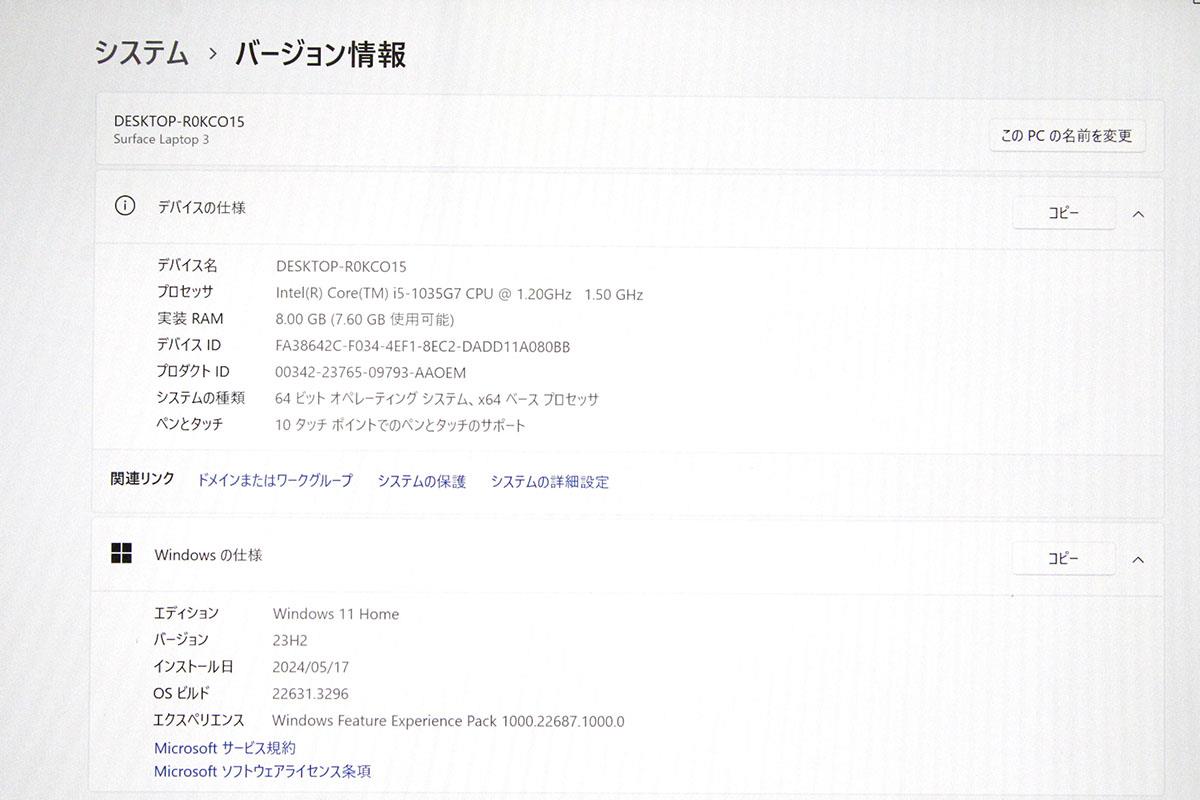The height and width of the screenshot is (800, 1200).
Task: Open the ドメインまたはワークグループ link
Action: [275, 481]
